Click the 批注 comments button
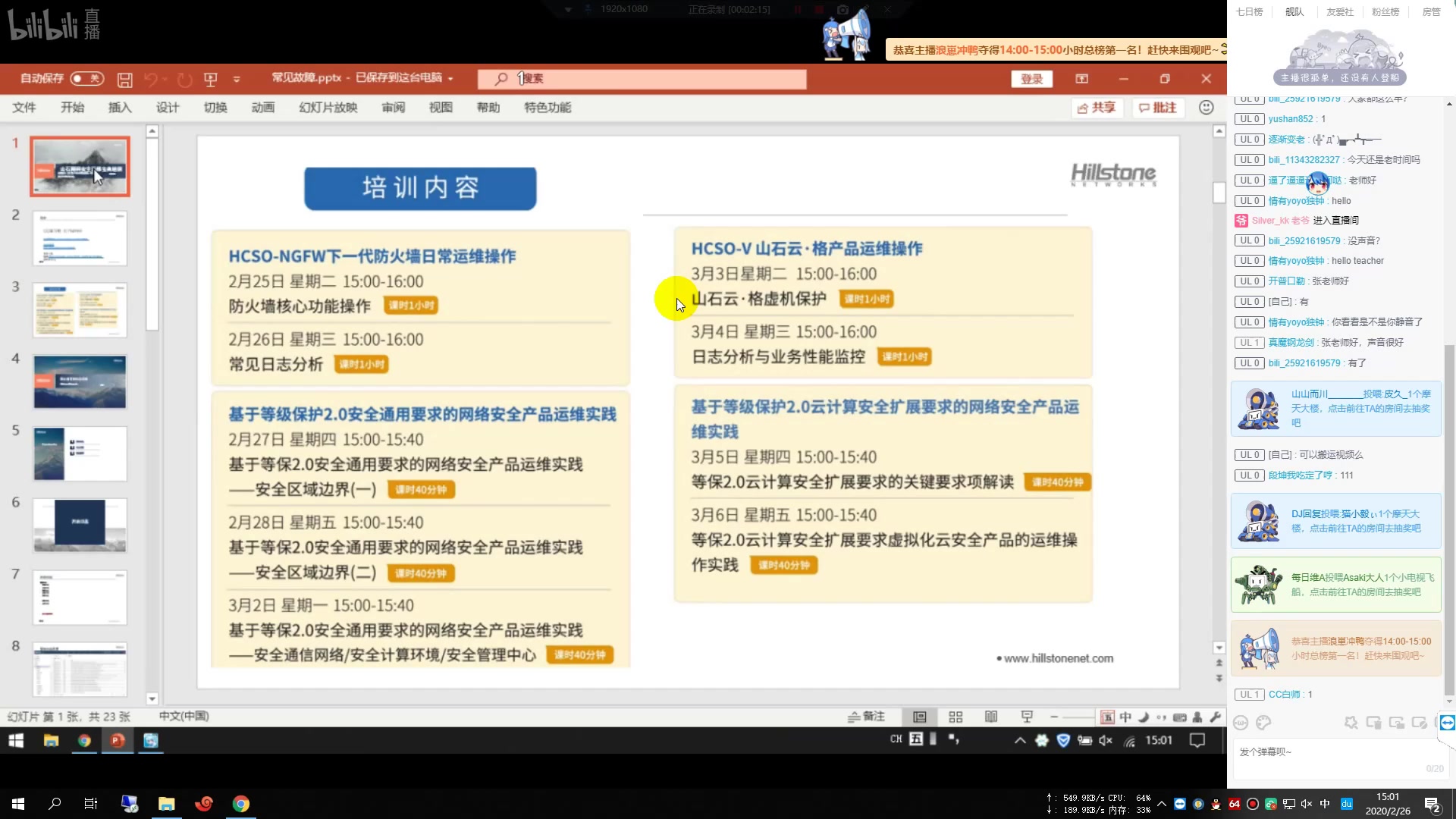1456x819 pixels. click(1158, 108)
